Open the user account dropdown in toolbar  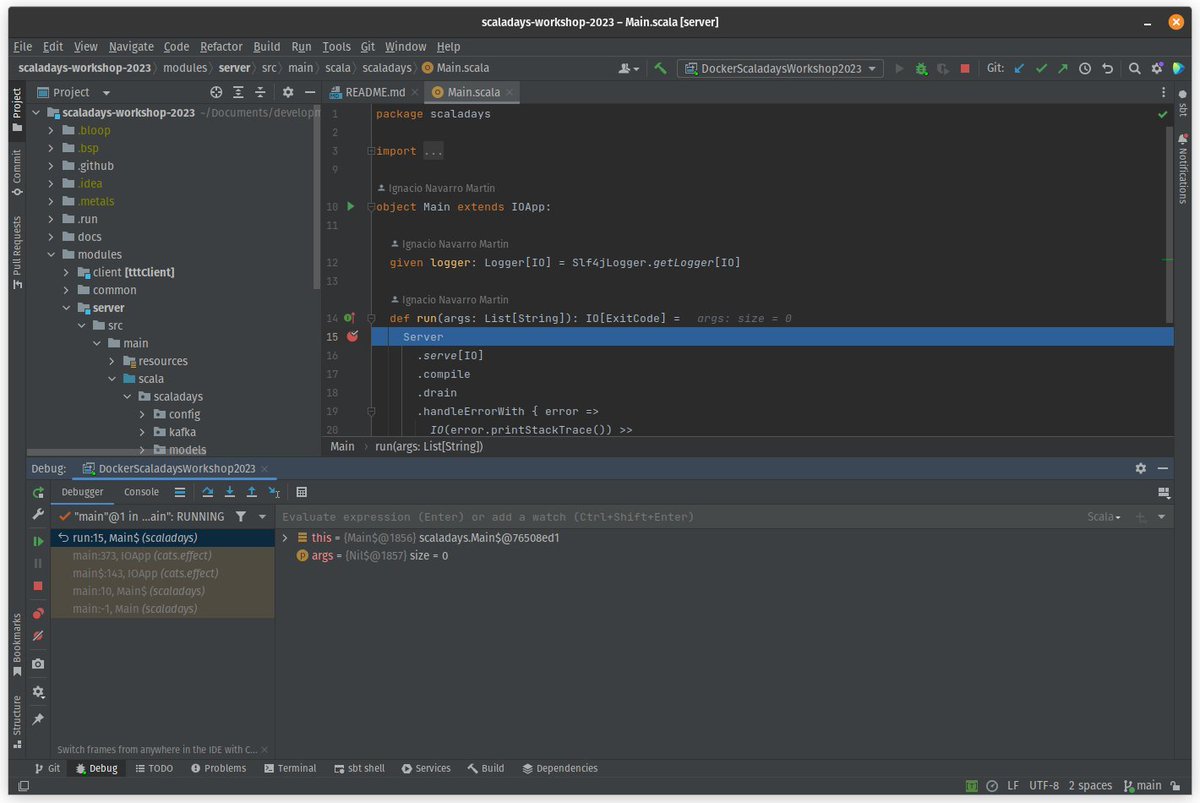(x=629, y=68)
